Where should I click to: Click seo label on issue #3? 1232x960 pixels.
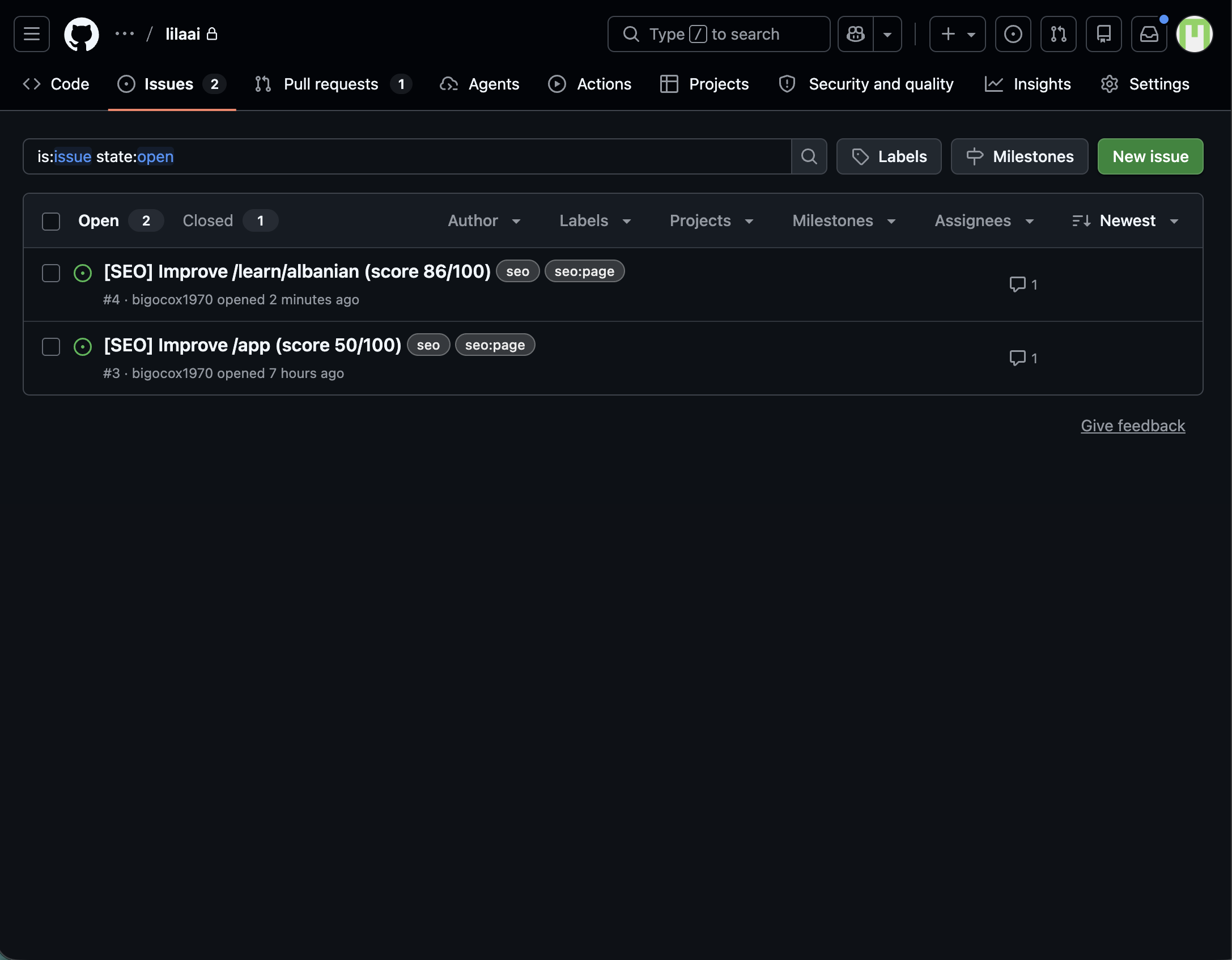[x=428, y=345]
